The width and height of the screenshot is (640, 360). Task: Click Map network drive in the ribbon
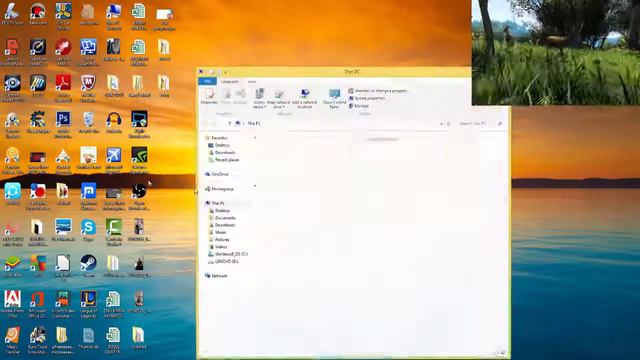coord(279,99)
